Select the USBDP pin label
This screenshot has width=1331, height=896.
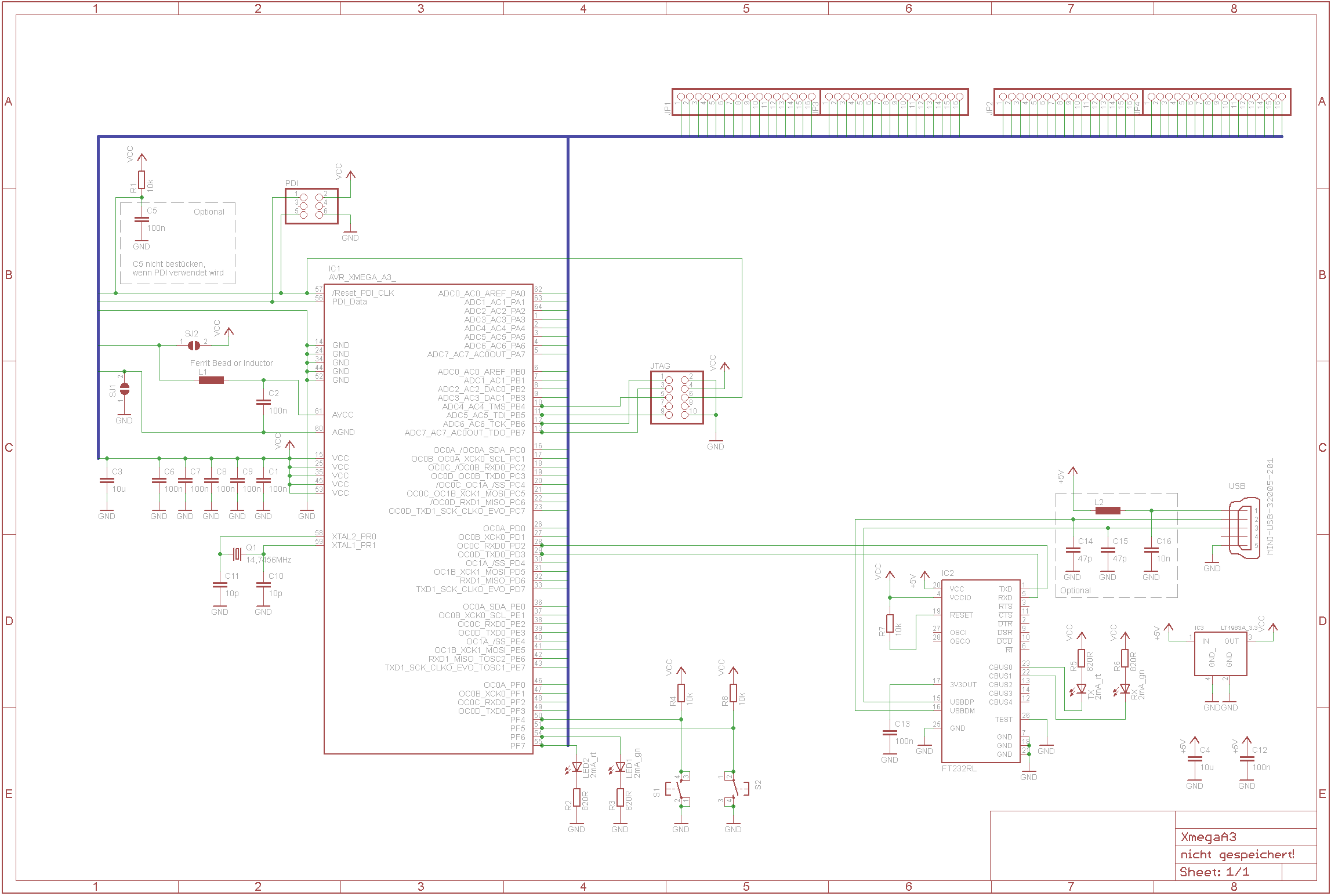click(962, 702)
